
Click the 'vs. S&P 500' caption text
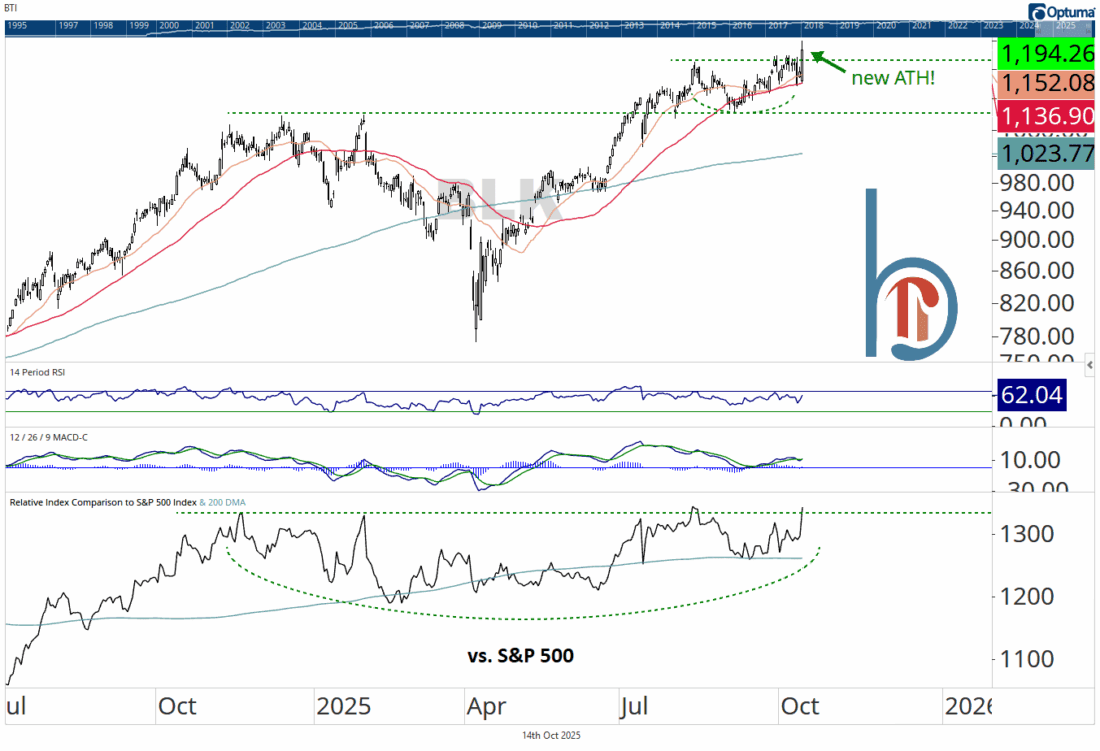[x=518, y=656]
